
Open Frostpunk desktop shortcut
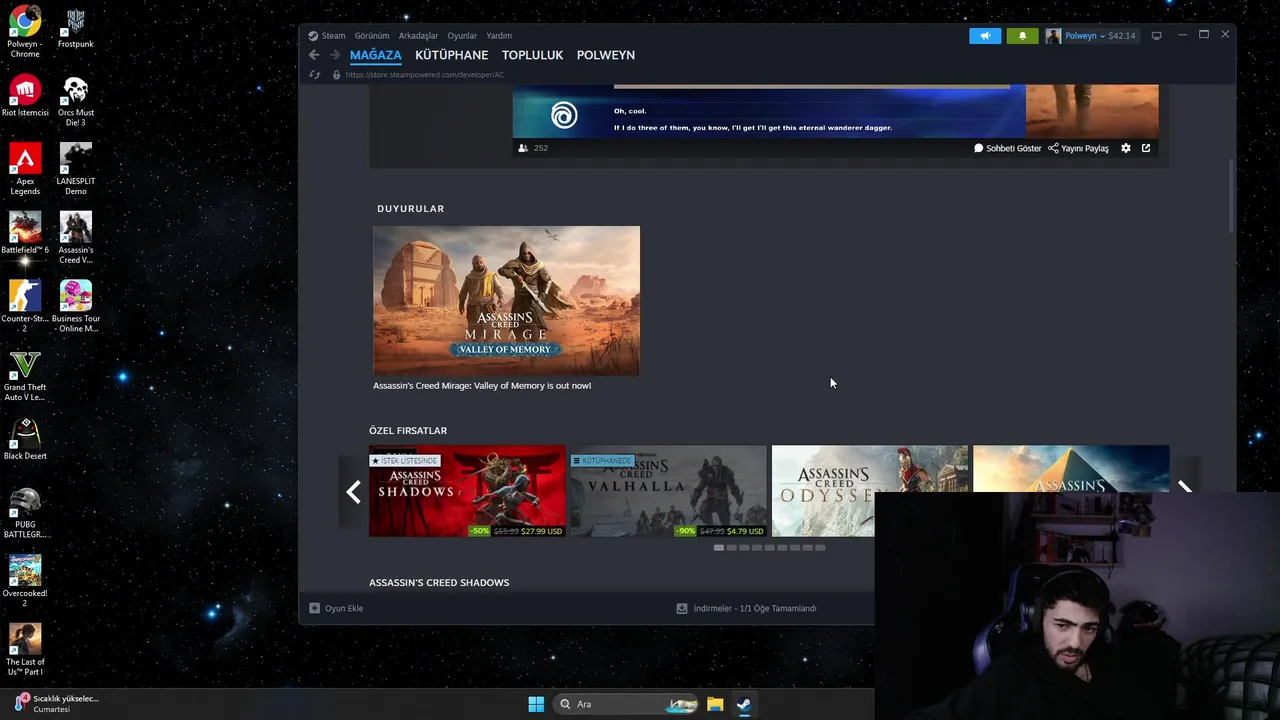coord(76,28)
